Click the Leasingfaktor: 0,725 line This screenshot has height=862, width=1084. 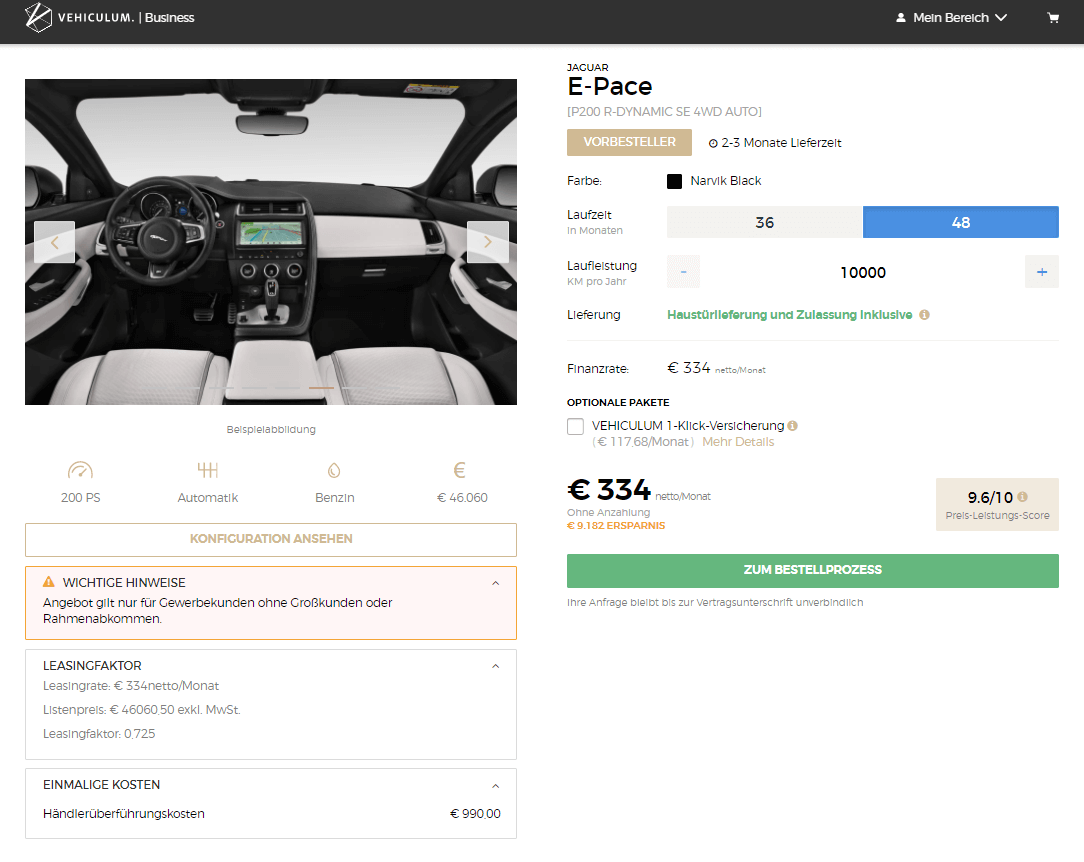(x=99, y=734)
